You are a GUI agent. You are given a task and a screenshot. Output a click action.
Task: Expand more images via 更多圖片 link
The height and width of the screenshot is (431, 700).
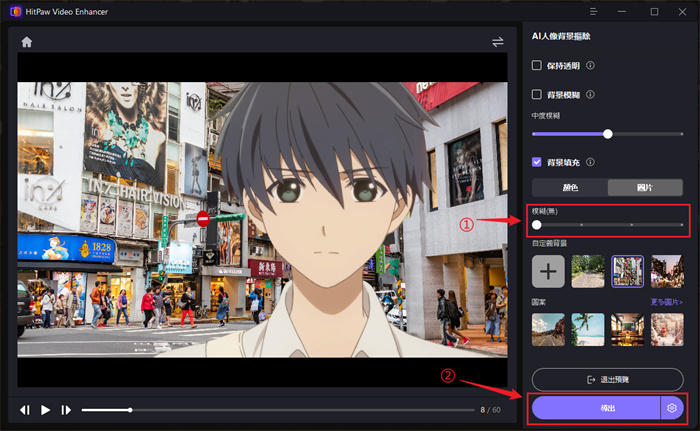[x=667, y=301]
